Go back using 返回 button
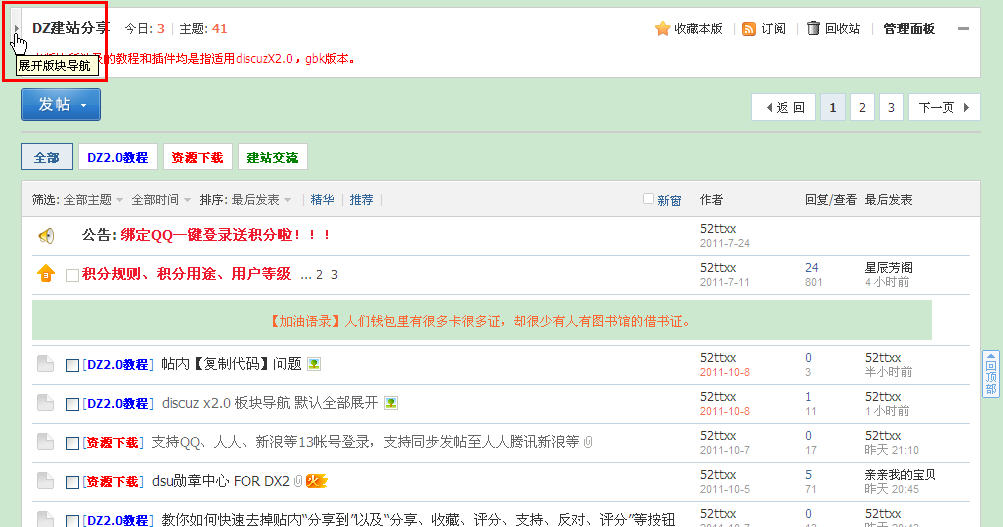 (x=784, y=107)
